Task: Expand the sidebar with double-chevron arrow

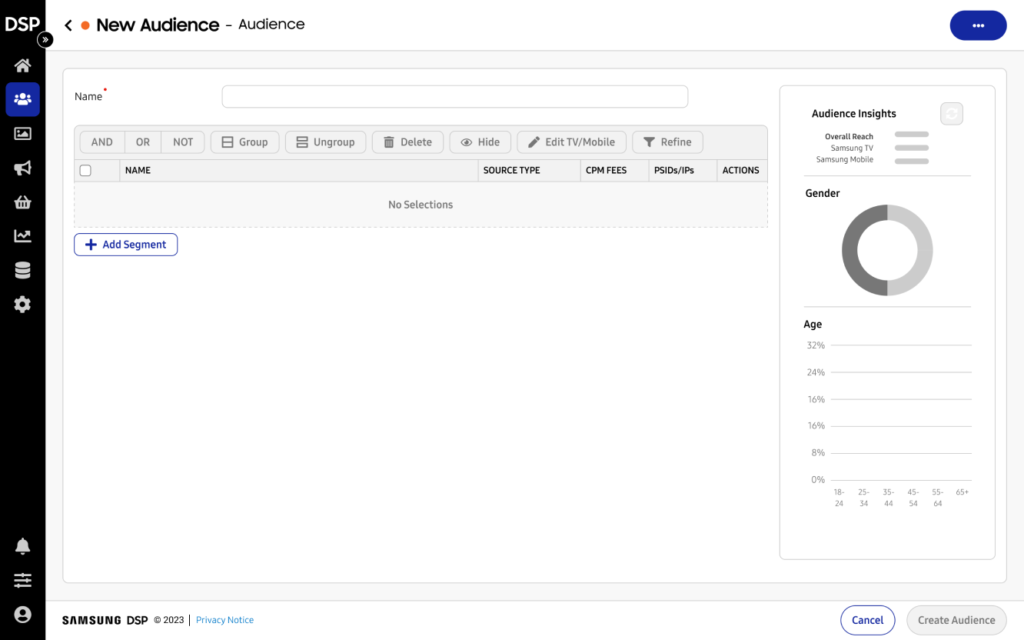Action: [45, 40]
